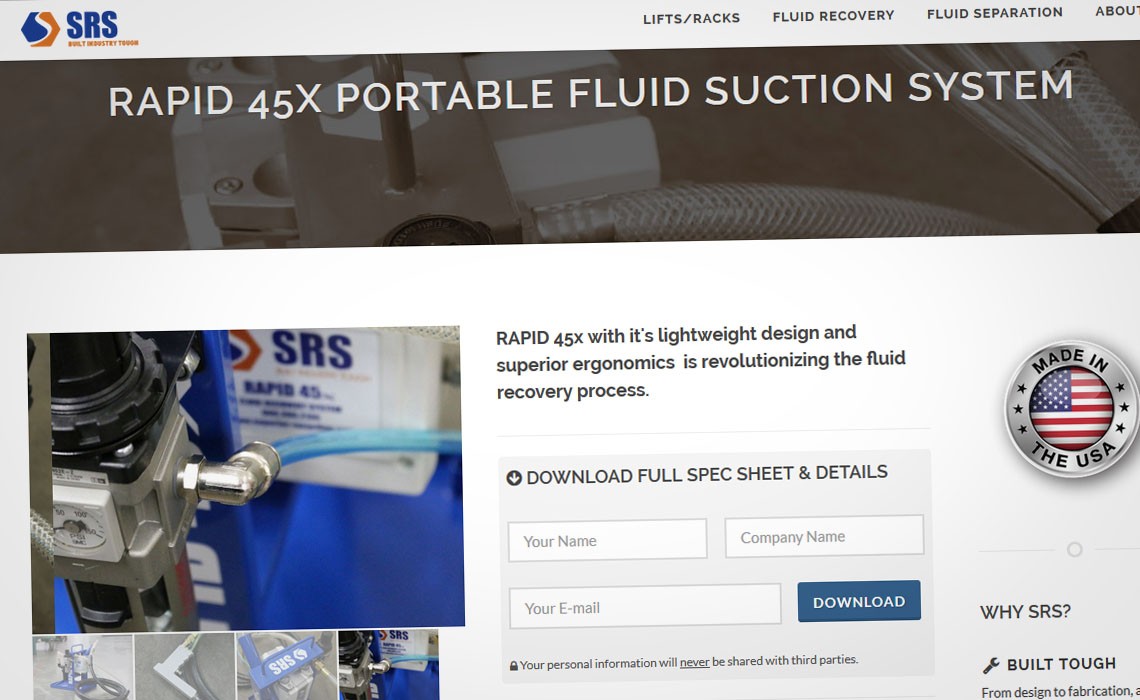The height and width of the screenshot is (700, 1140).
Task: Click the download arrow icon beside spec sheet heading
Action: (514, 478)
